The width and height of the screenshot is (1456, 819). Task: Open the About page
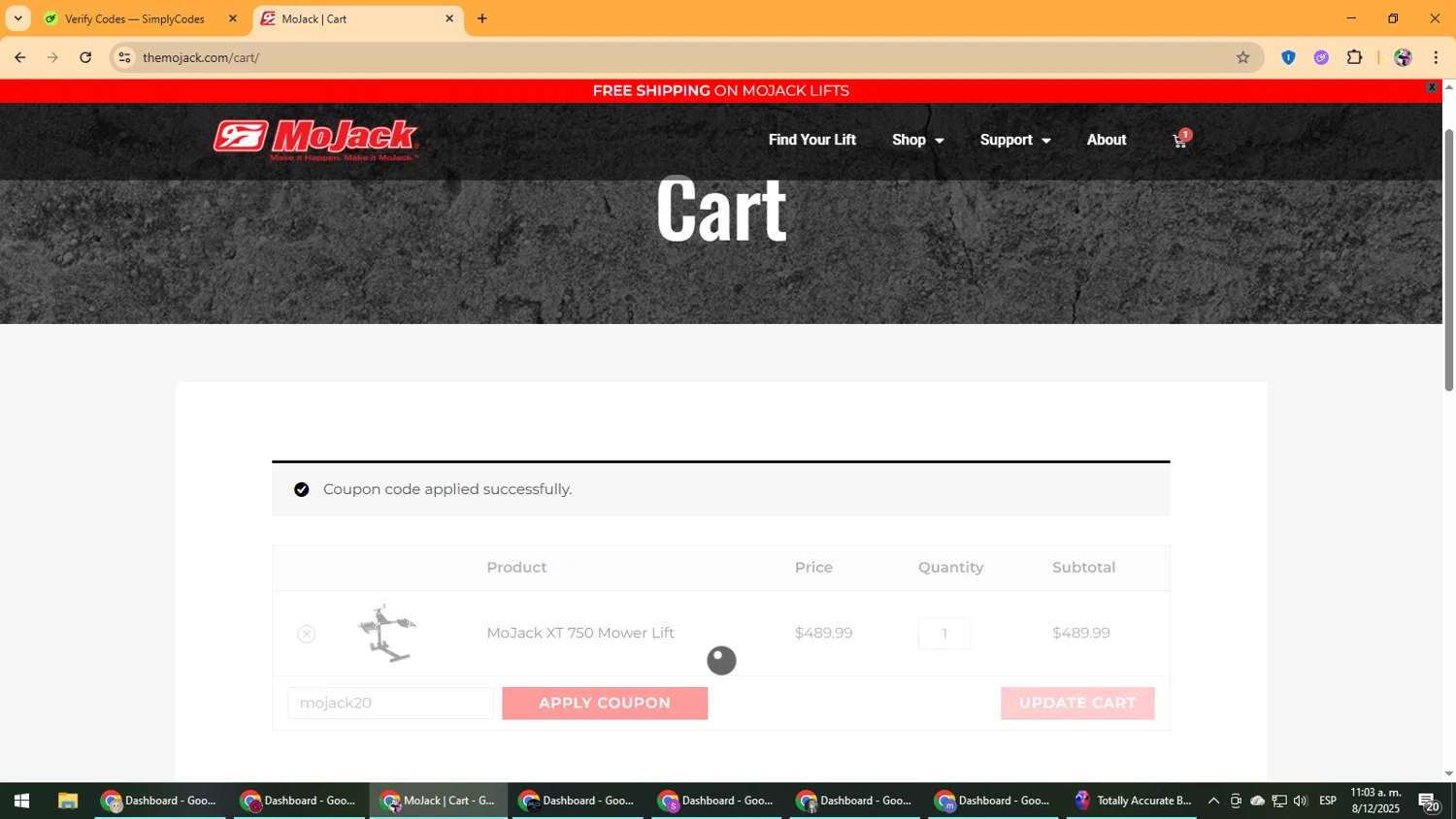coord(1107,140)
